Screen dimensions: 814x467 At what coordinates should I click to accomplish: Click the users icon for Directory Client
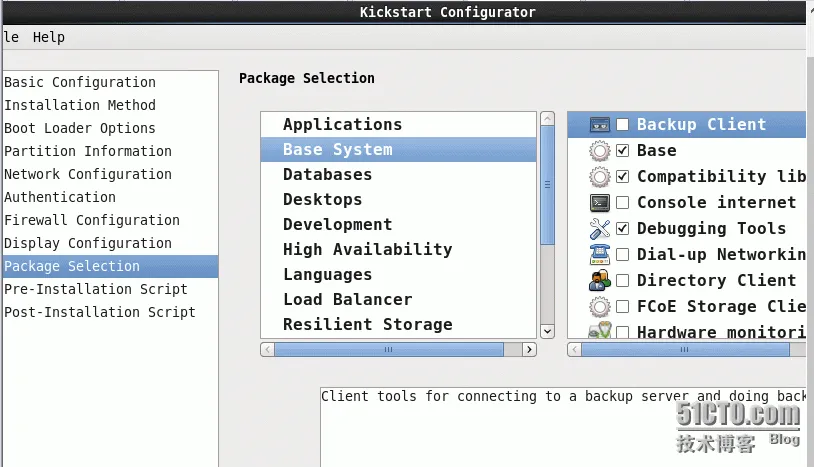coord(600,280)
